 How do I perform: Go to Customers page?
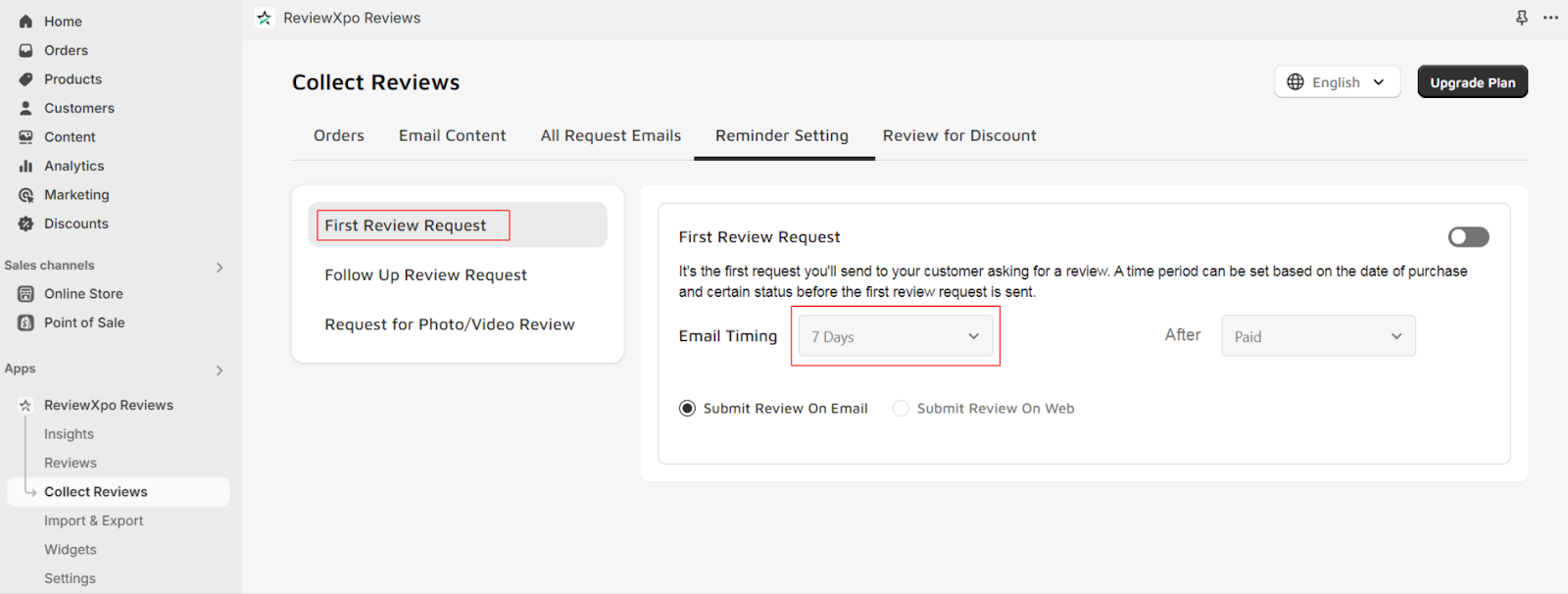click(79, 108)
